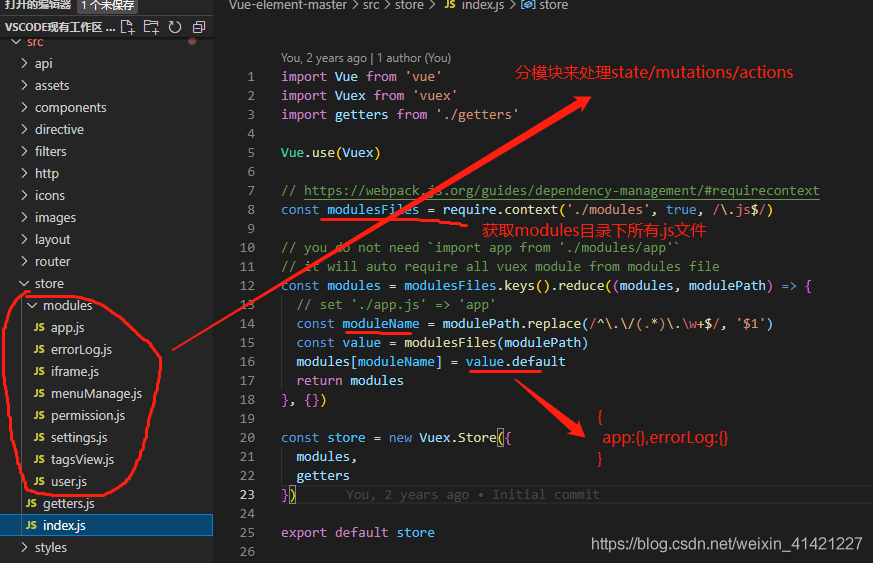Viewport: 873px width, 563px height.
Task: Collapse the store folder
Action: 24,283
